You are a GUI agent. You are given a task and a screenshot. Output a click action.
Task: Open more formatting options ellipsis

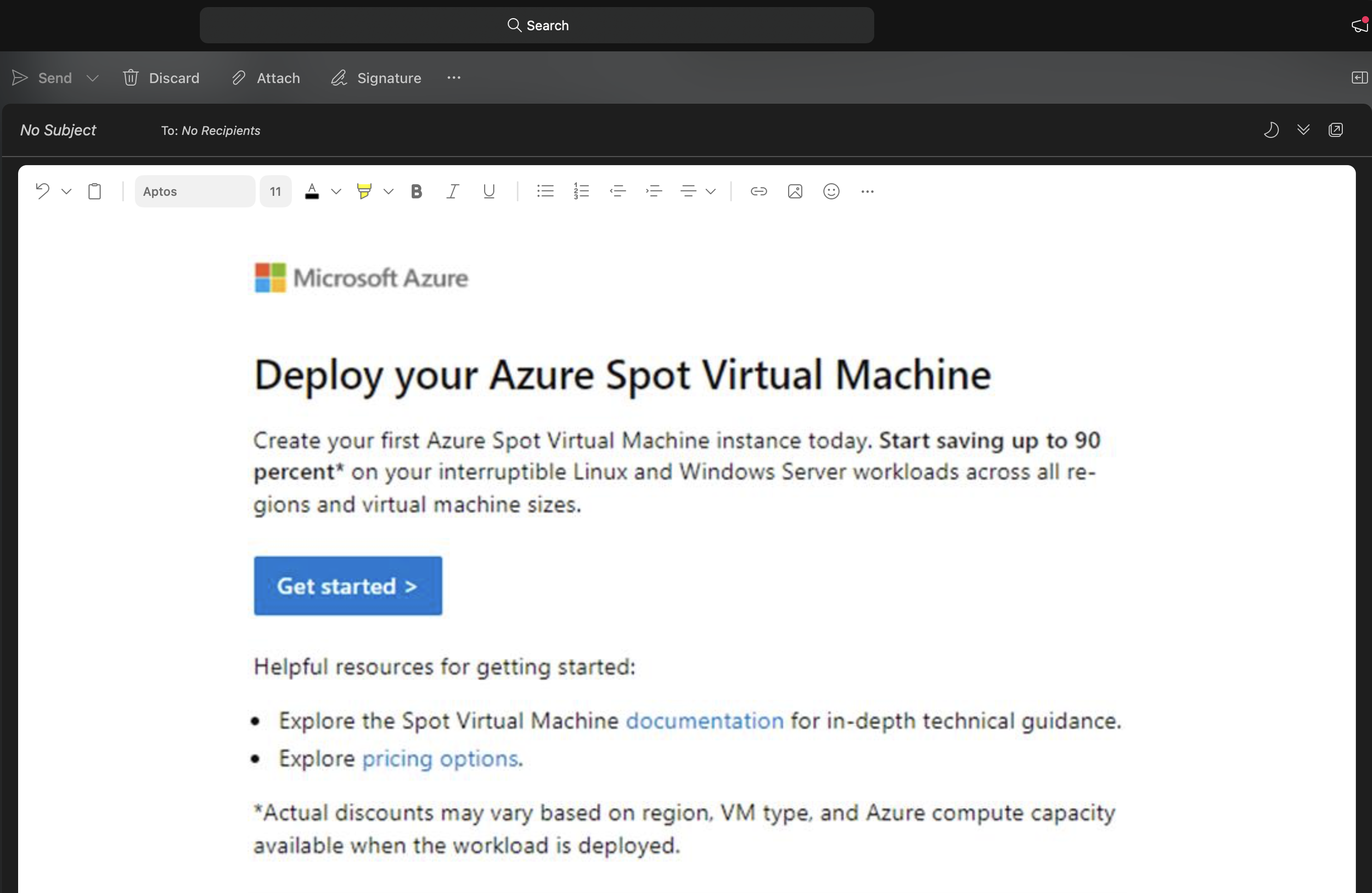coord(867,192)
